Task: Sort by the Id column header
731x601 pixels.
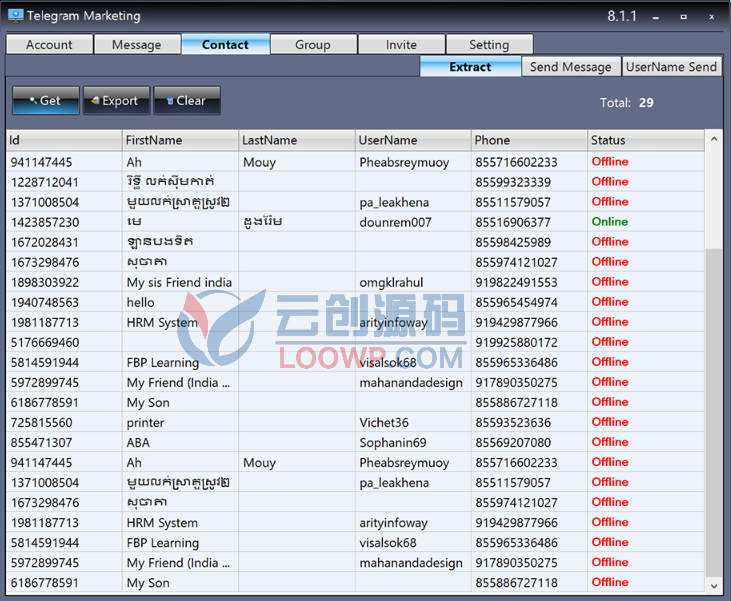Action: pyautogui.click(x=64, y=140)
